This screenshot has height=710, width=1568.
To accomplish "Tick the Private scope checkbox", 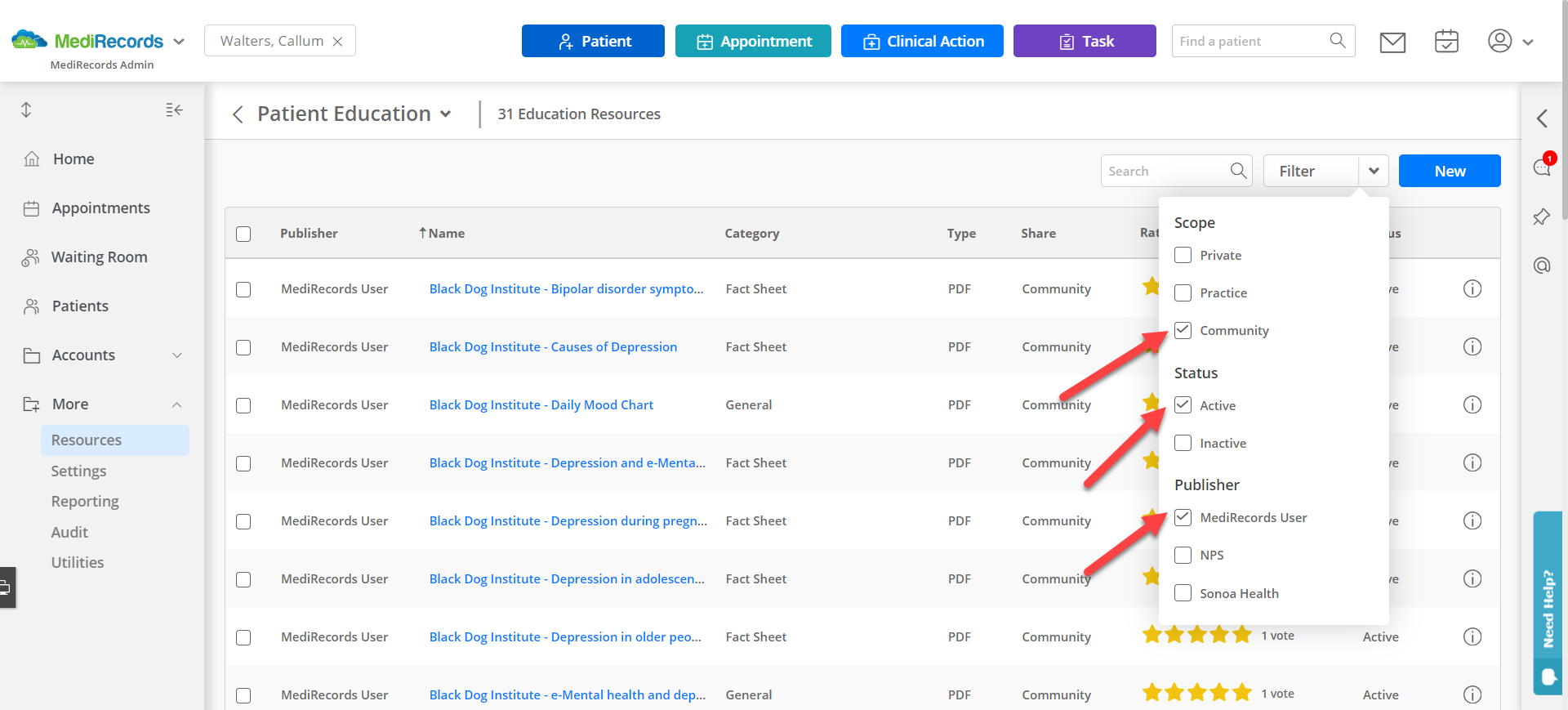I will (x=1183, y=255).
